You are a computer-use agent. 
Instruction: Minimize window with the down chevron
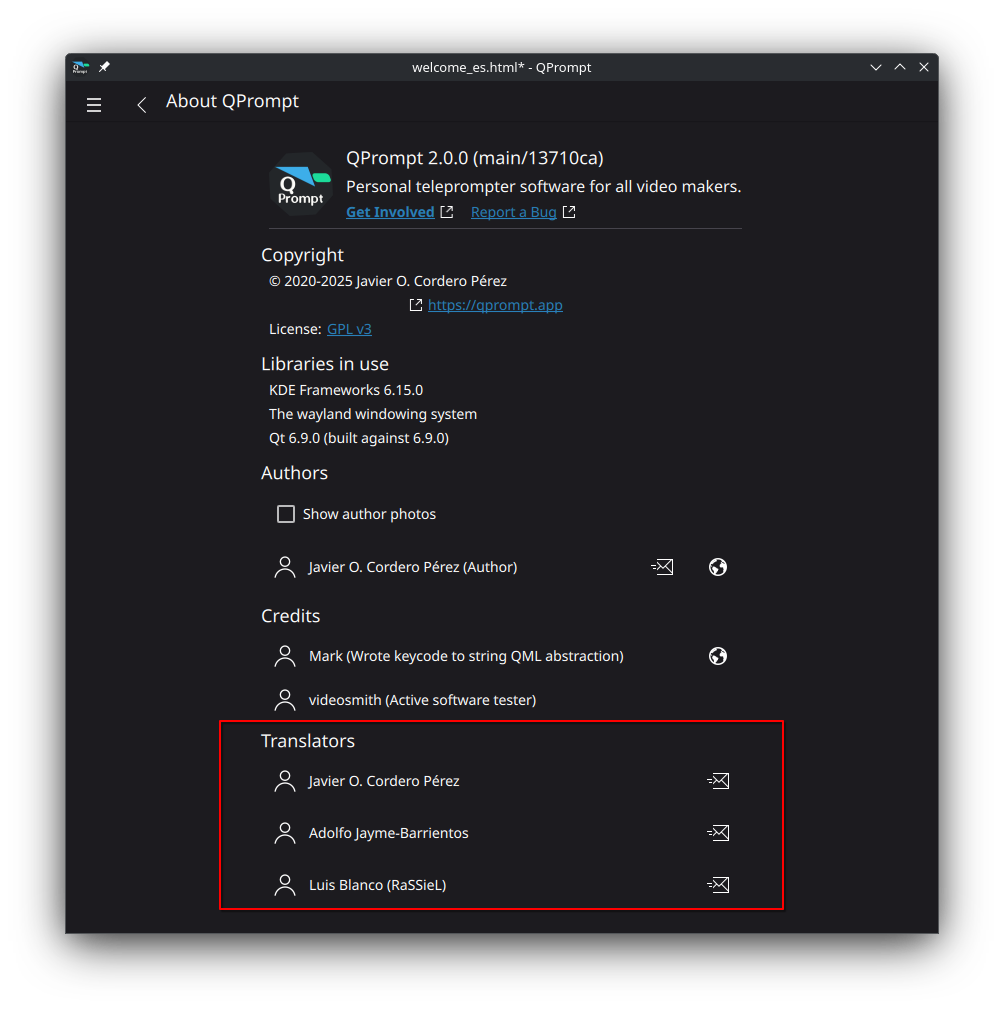click(876, 67)
